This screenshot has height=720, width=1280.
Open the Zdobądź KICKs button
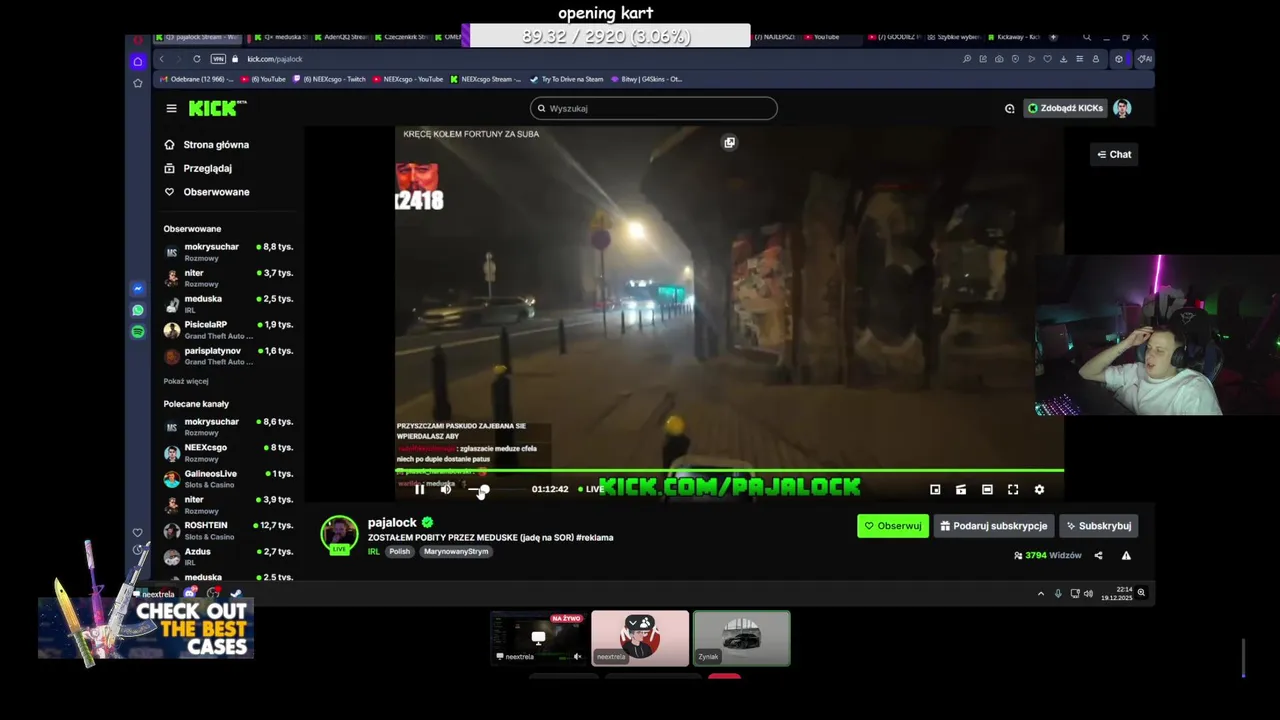[x=1066, y=108]
